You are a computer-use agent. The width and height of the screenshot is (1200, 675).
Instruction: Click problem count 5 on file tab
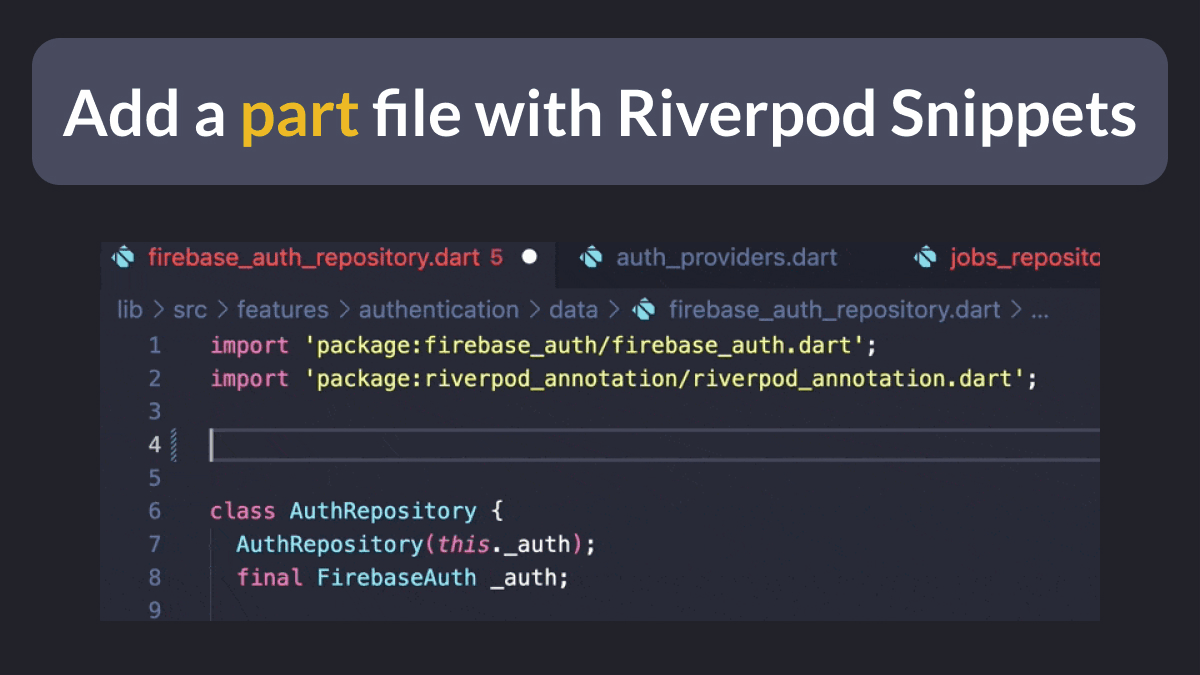[496, 258]
